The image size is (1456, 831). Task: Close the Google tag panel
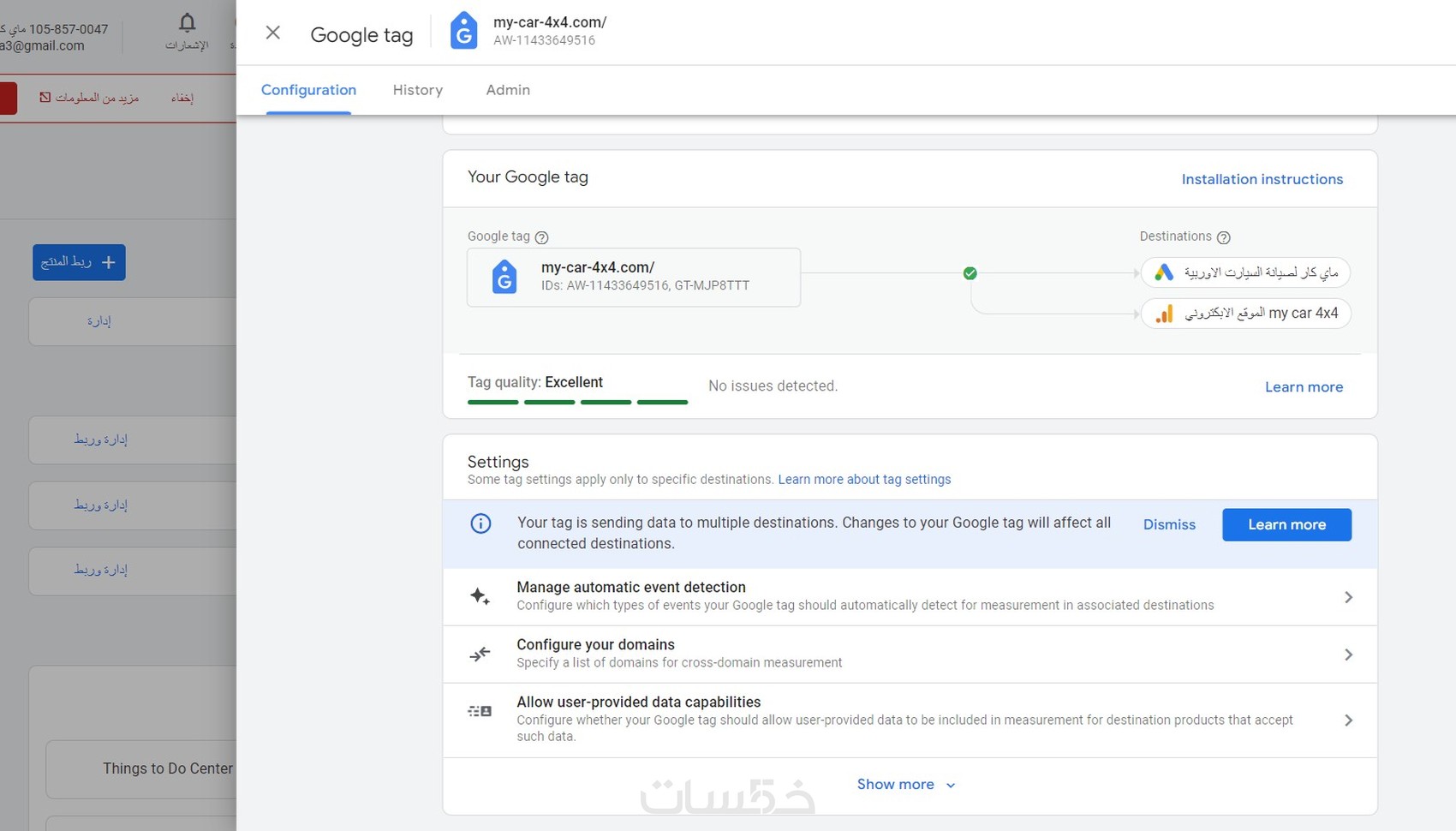coord(273,33)
